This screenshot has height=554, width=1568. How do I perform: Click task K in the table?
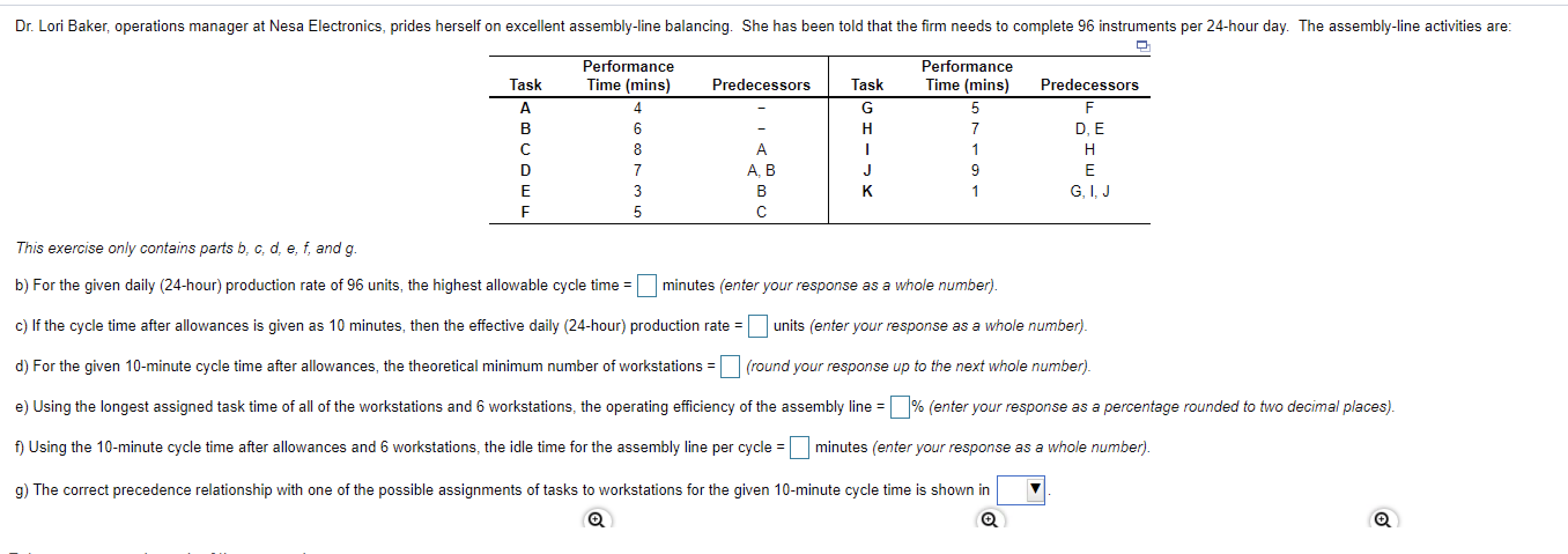pos(867,191)
